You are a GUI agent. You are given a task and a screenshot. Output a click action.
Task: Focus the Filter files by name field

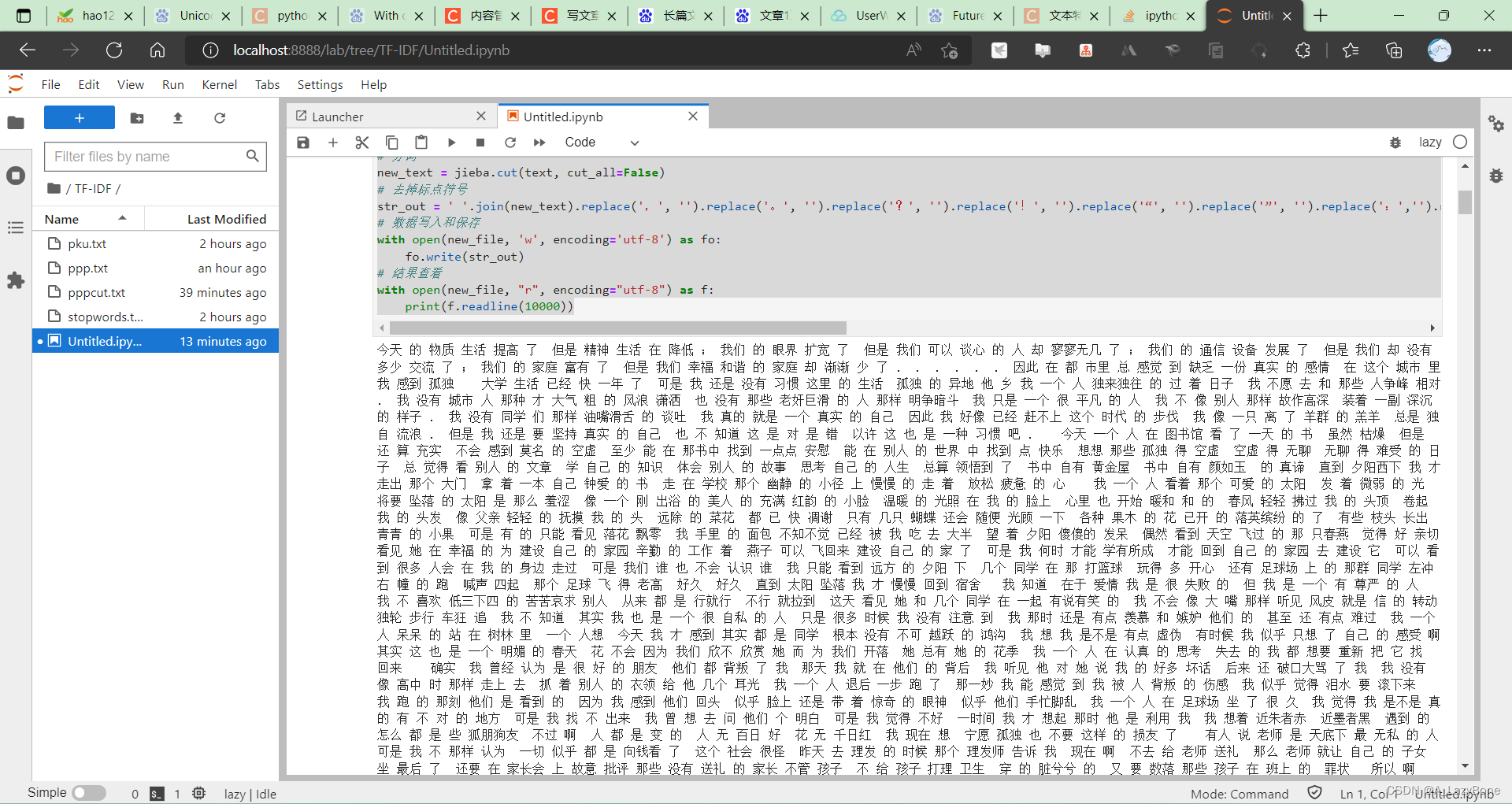155,157
